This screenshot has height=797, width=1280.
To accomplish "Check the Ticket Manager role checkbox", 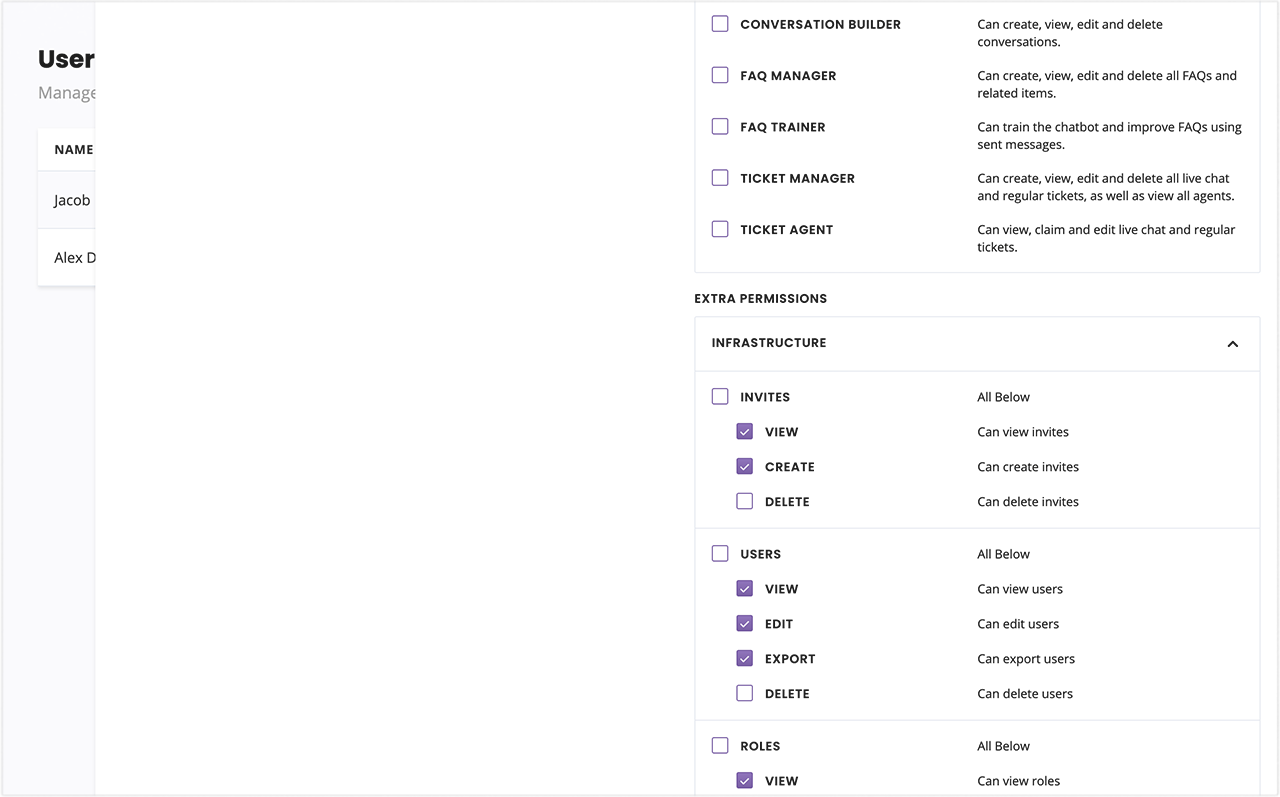I will [x=720, y=177].
